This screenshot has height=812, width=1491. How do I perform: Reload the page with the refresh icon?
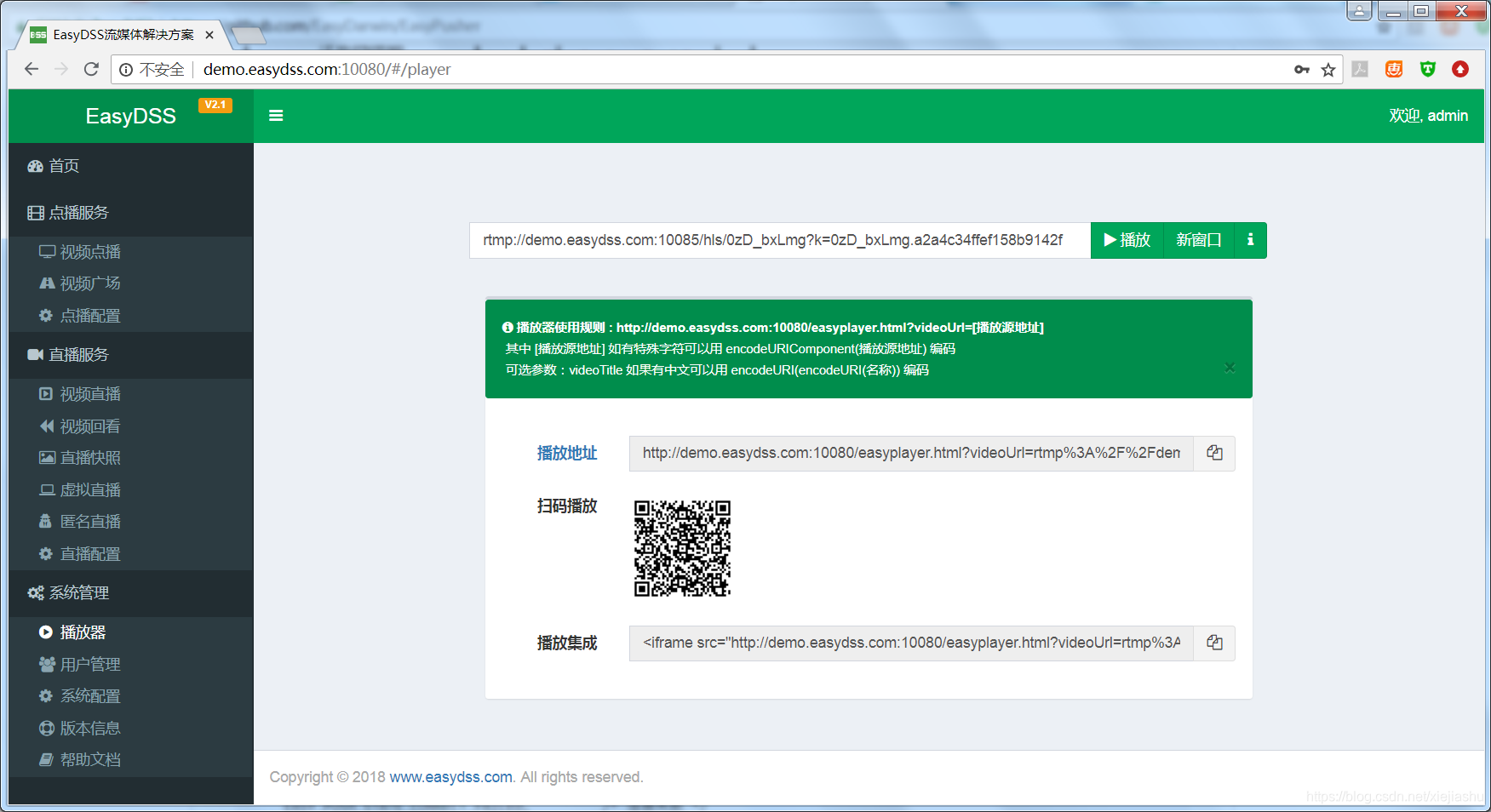click(x=91, y=69)
